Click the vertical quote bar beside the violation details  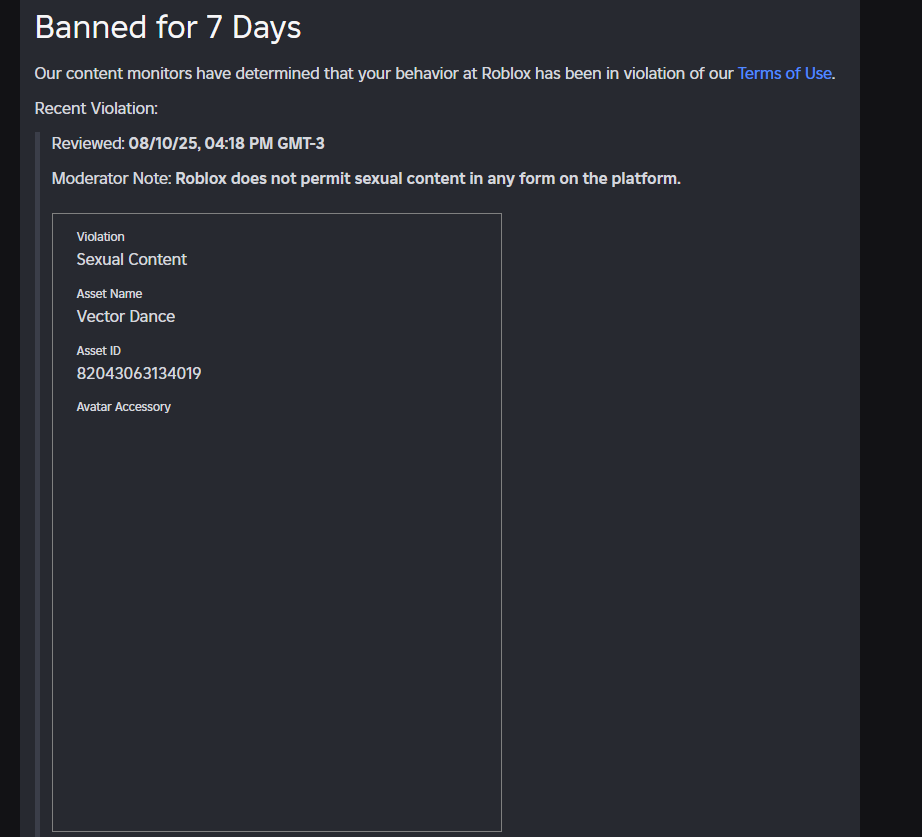(37, 480)
